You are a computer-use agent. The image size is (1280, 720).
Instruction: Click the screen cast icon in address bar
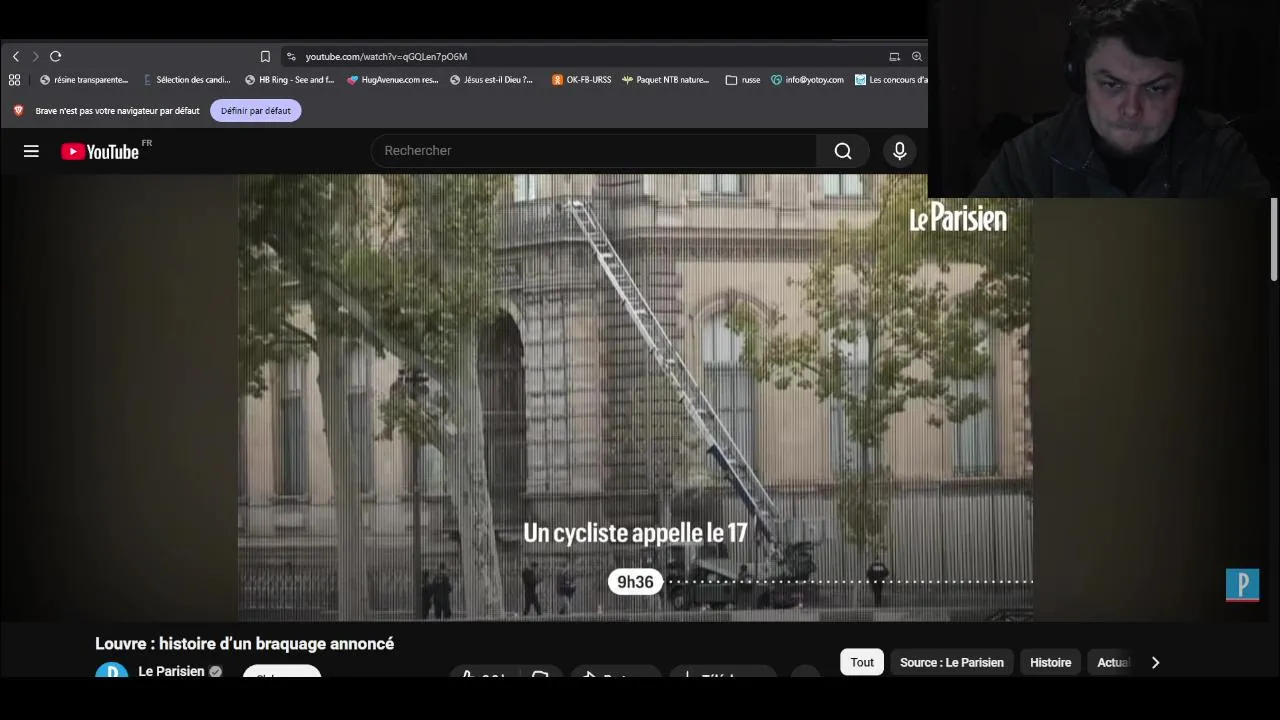(x=895, y=57)
